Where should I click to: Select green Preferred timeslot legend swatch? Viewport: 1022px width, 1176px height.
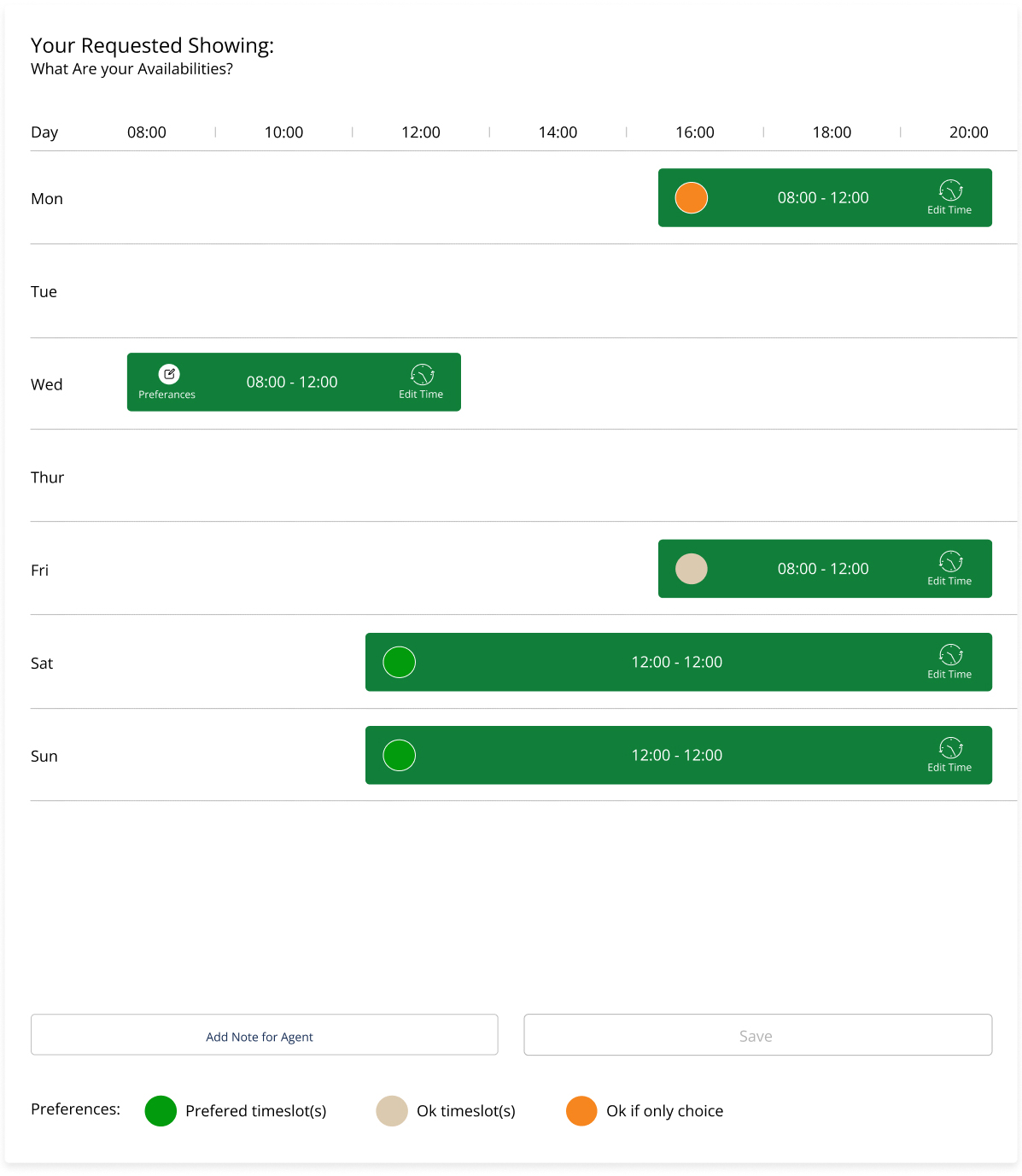pos(161,1110)
